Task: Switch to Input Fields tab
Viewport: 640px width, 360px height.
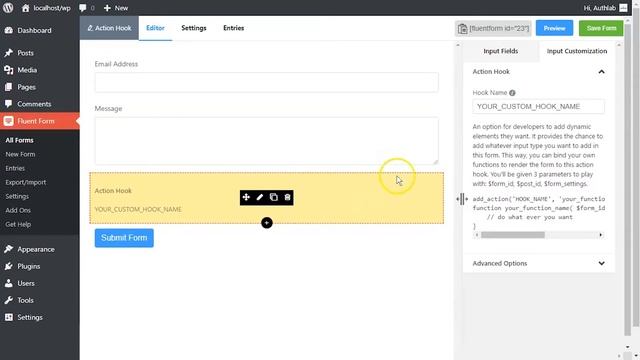Action: [500, 51]
